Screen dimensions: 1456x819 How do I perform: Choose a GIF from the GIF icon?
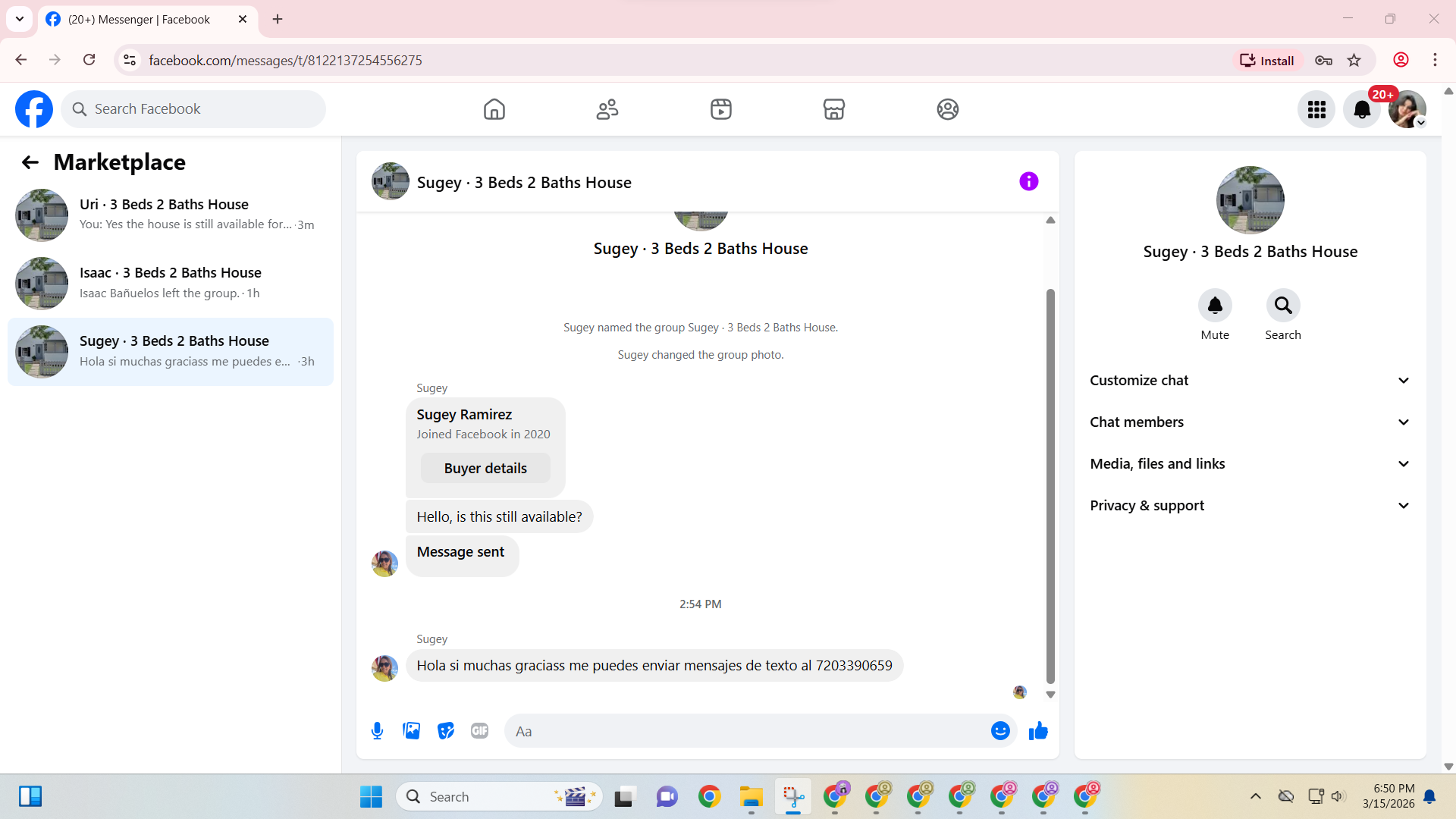[479, 731]
